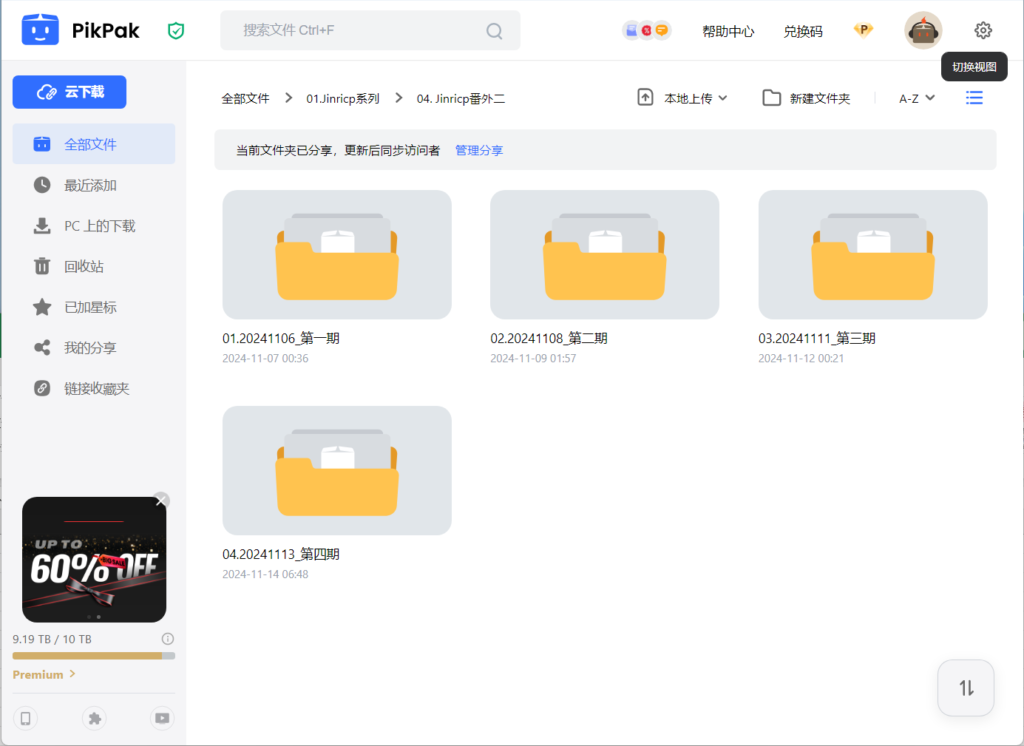The height and width of the screenshot is (746, 1024).
Task: Select 回收站 in the sidebar
Action: 83,267
